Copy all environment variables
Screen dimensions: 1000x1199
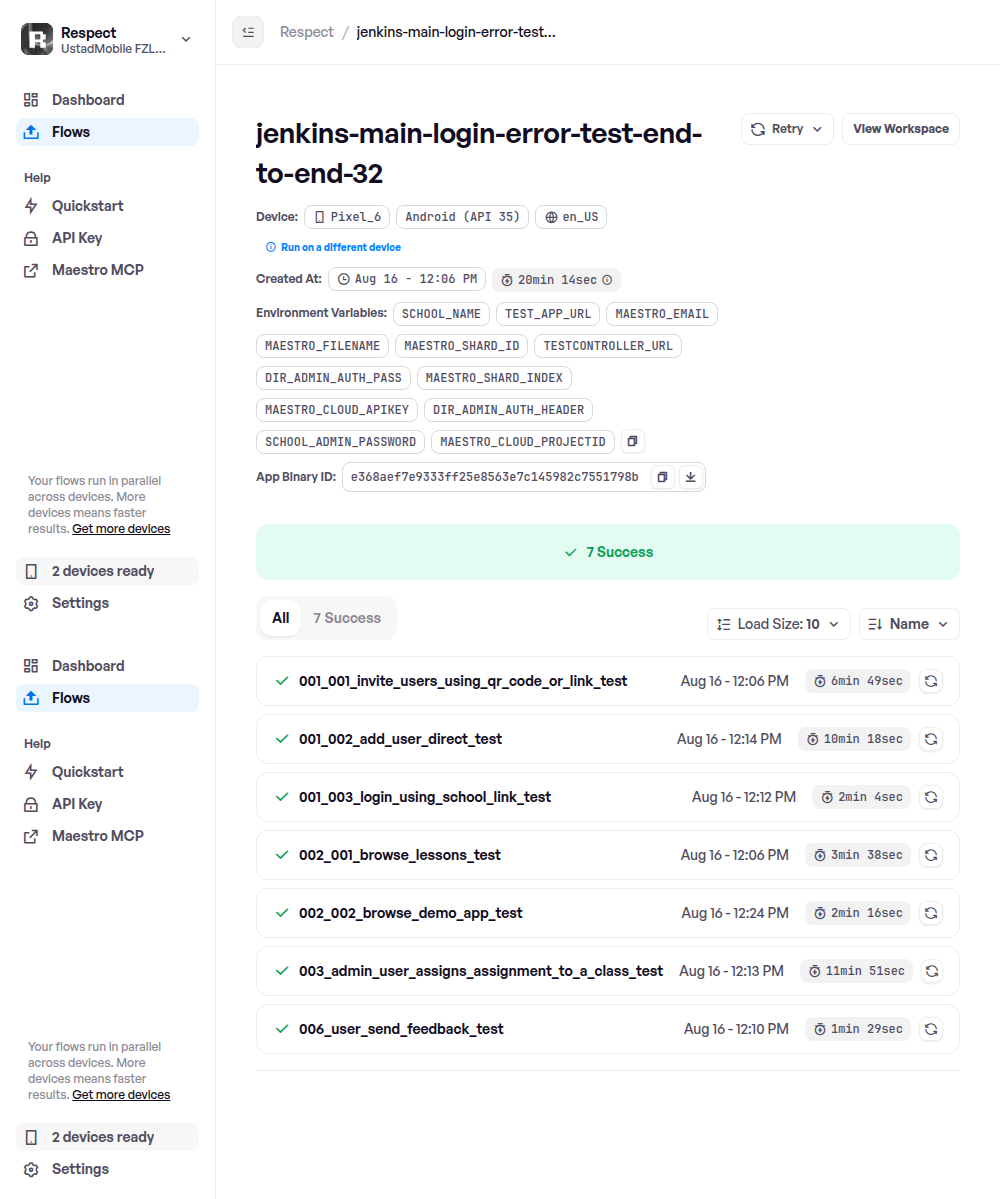[x=632, y=441]
